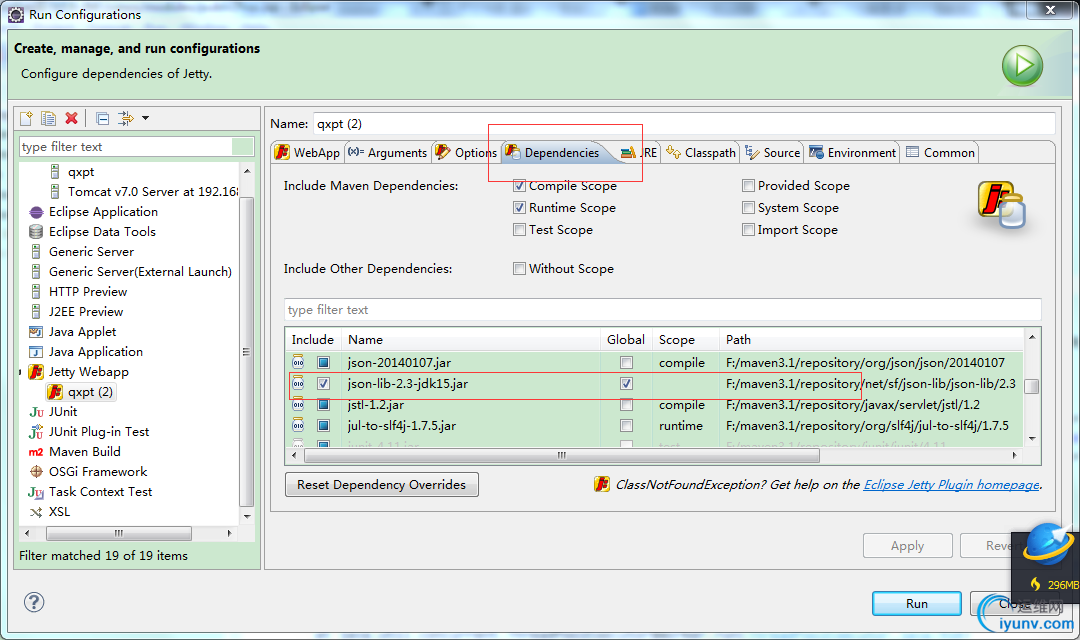Select Eclipse Data Tools in the tree
1080x640 pixels.
click(102, 231)
